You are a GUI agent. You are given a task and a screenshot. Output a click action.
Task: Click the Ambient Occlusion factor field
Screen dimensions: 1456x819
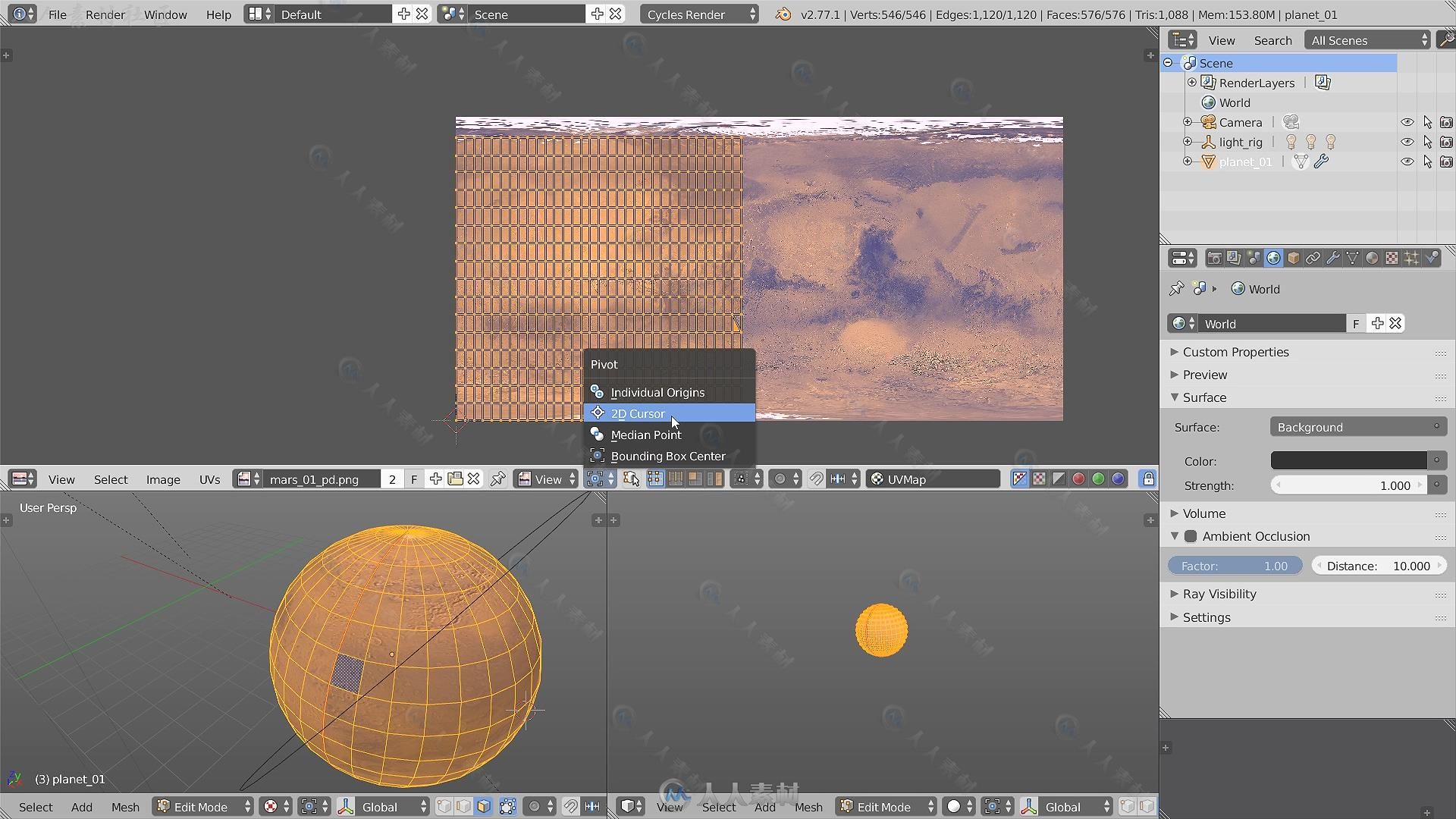click(1234, 566)
